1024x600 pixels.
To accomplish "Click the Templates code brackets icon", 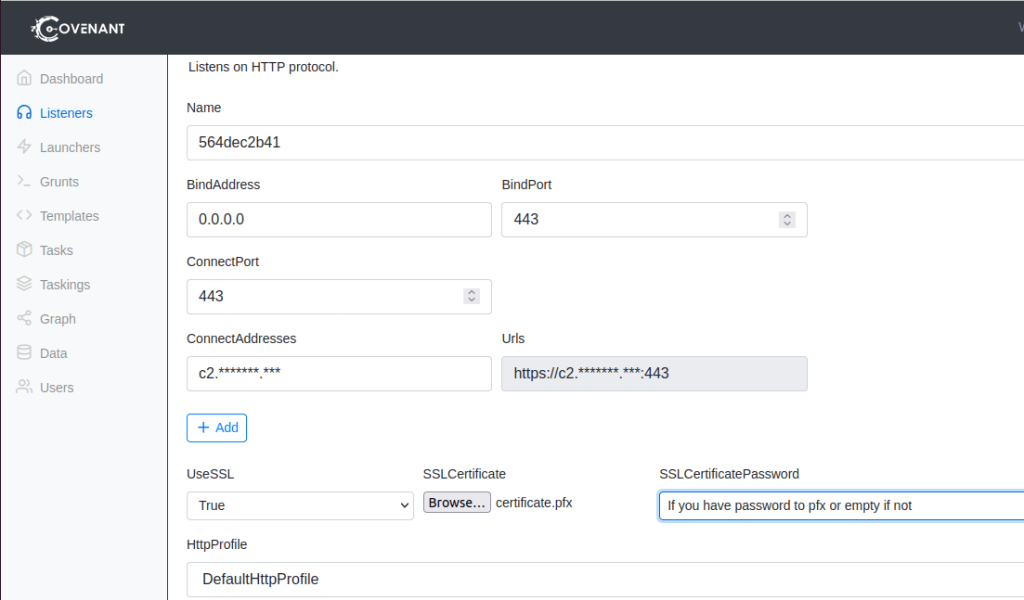I will point(25,216).
